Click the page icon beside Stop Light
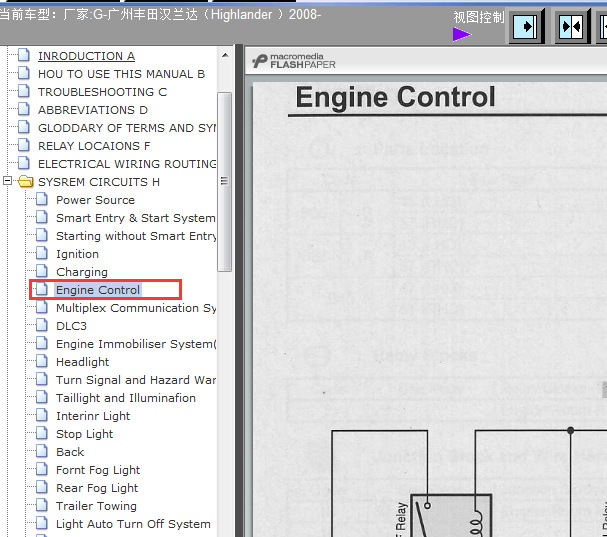Image resolution: width=607 pixels, height=537 pixels. pyautogui.click(x=42, y=433)
